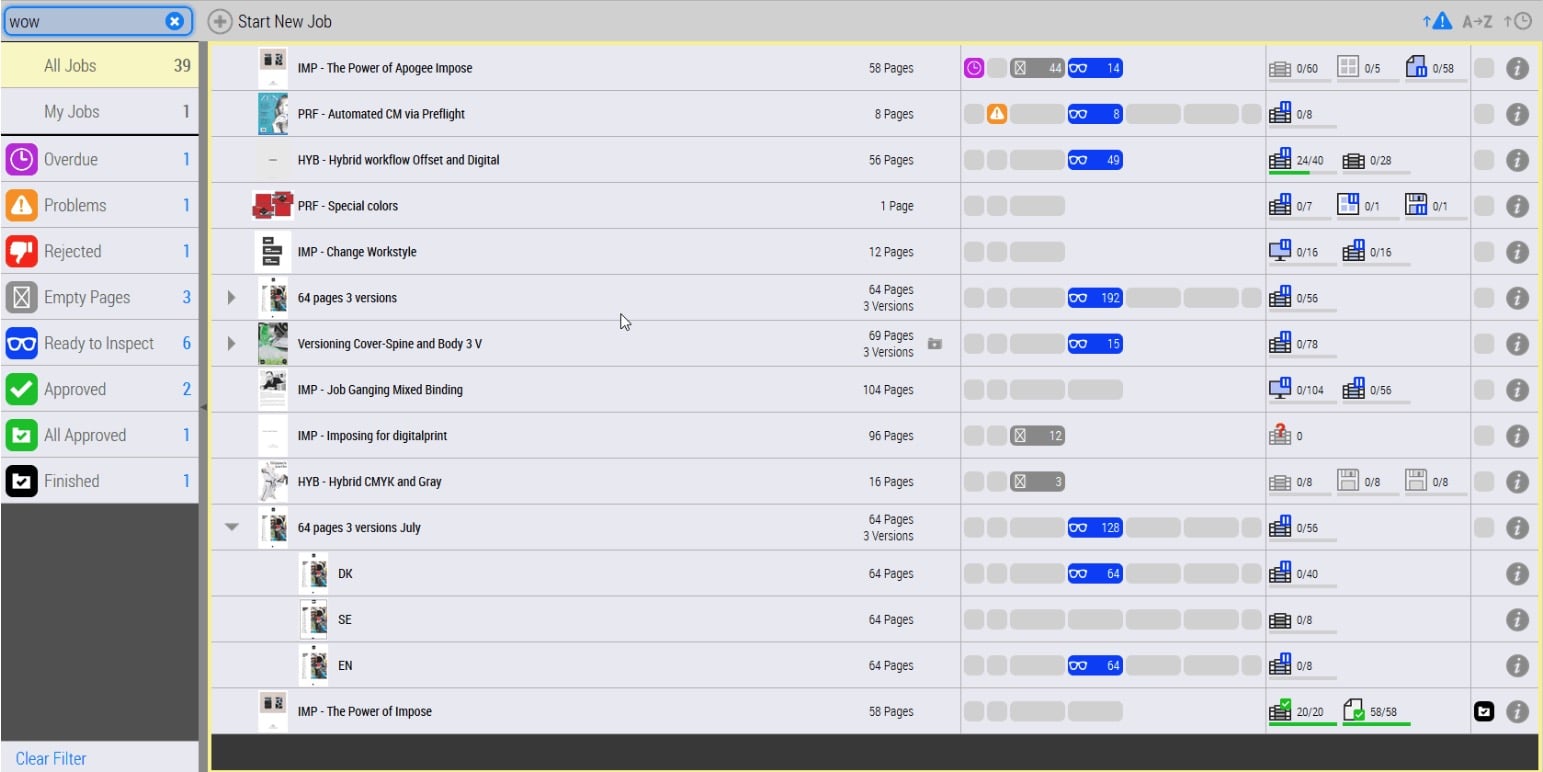The width and height of the screenshot is (1543, 772).
Task: Open info for PRF - Special colors
Action: pyautogui.click(x=1517, y=206)
